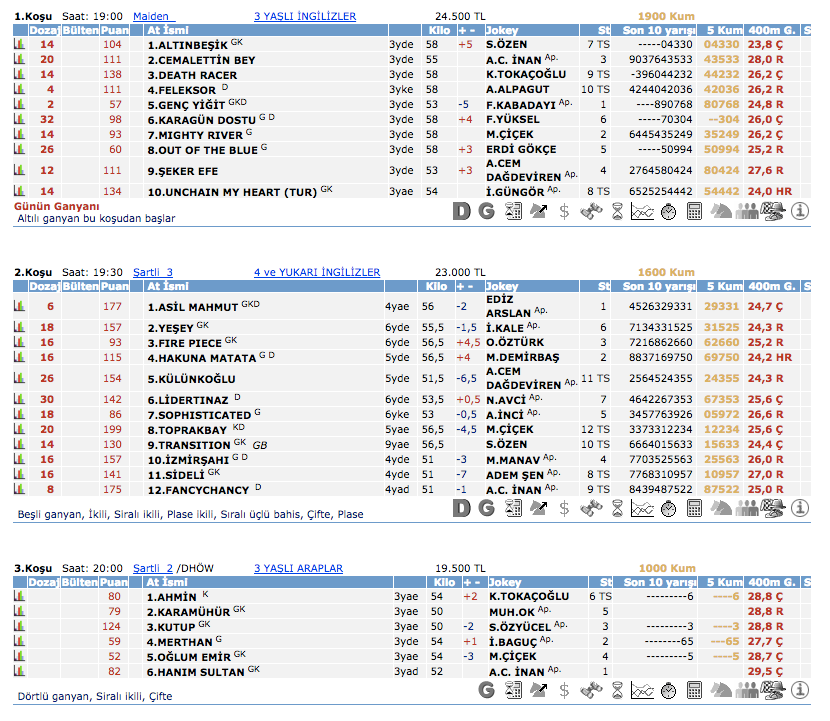Open the stopwatch icon in race 1 toolbar
The height and width of the screenshot is (721, 830).
pos(668,211)
